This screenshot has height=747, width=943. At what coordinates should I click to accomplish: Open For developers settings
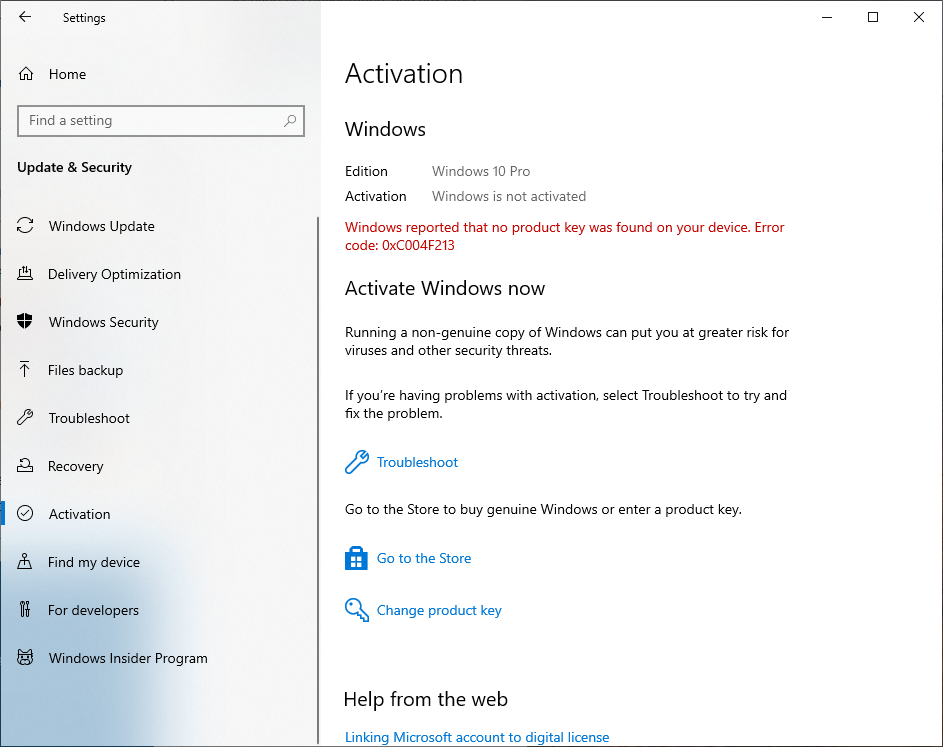[x=93, y=610]
